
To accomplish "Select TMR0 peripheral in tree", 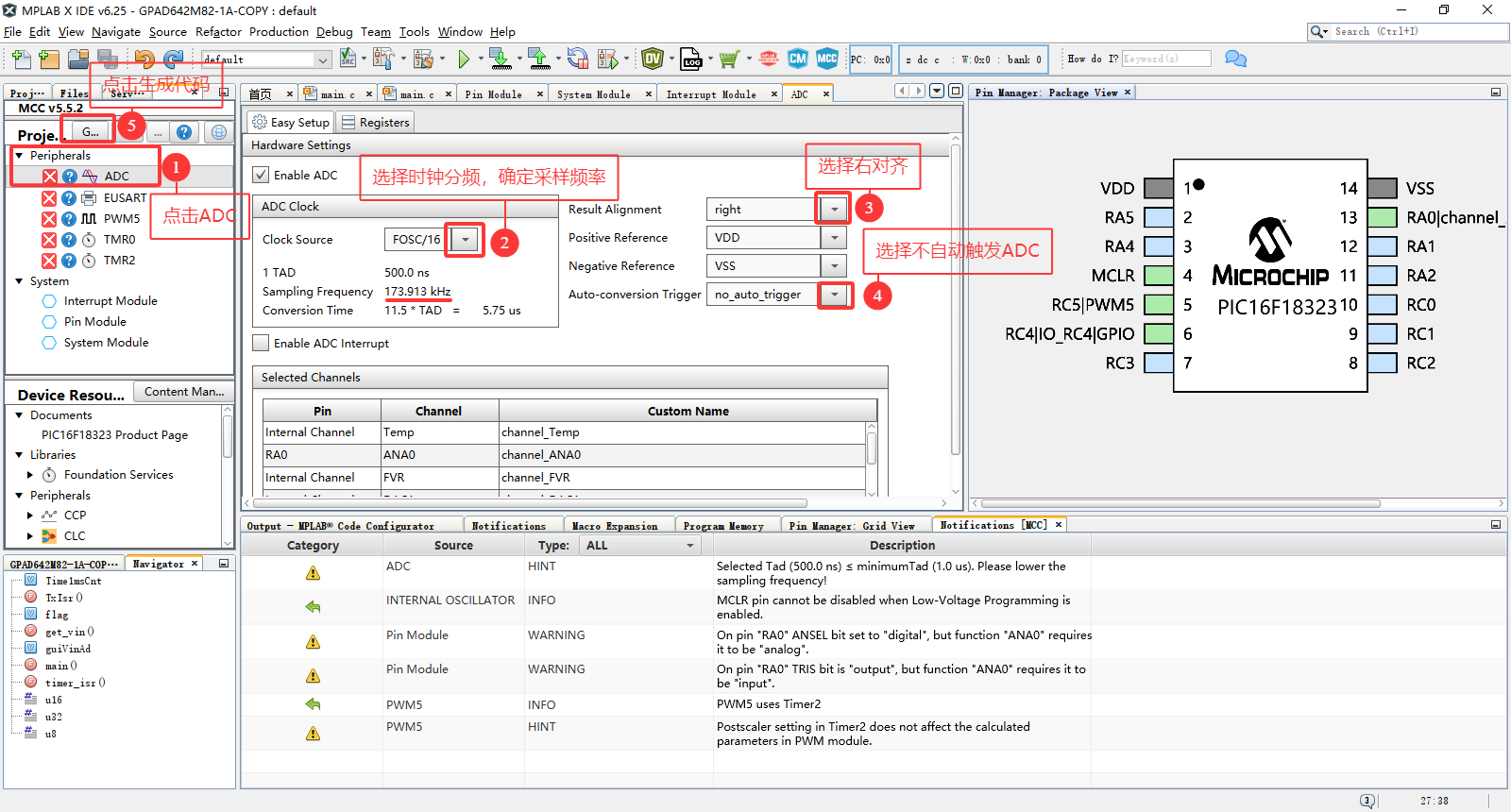I will tap(120, 240).
